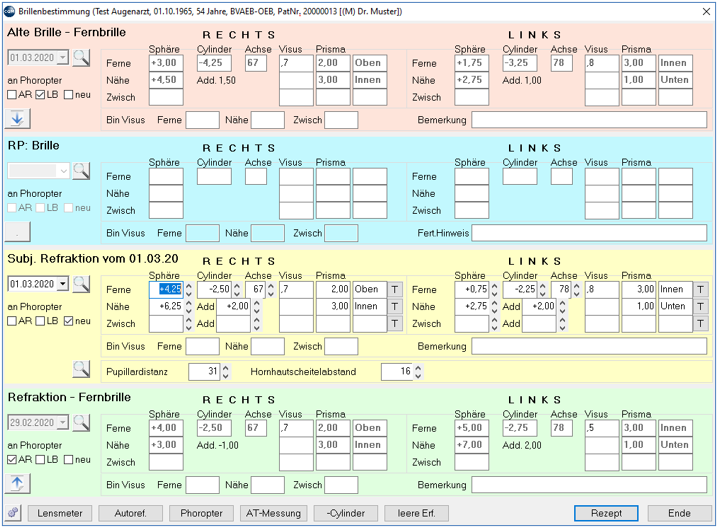718x528 pixels.
Task: Toggle AR checkbox in Alte Brille section
Action: (12, 95)
